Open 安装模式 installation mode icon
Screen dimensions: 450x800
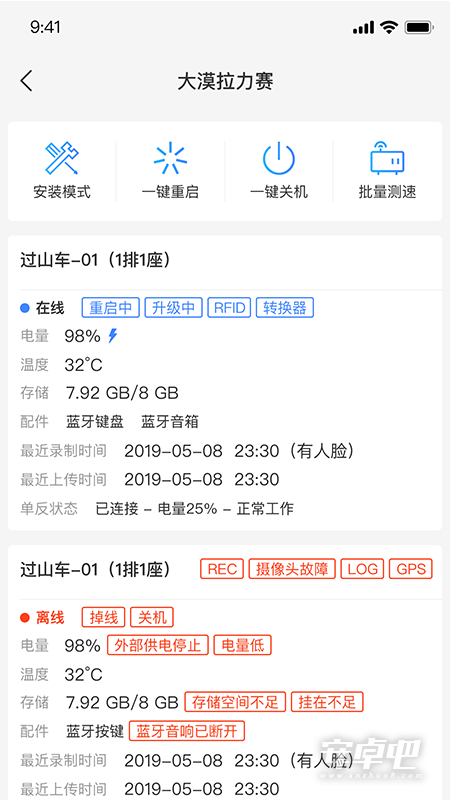pyautogui.click(x=62, y=158)
